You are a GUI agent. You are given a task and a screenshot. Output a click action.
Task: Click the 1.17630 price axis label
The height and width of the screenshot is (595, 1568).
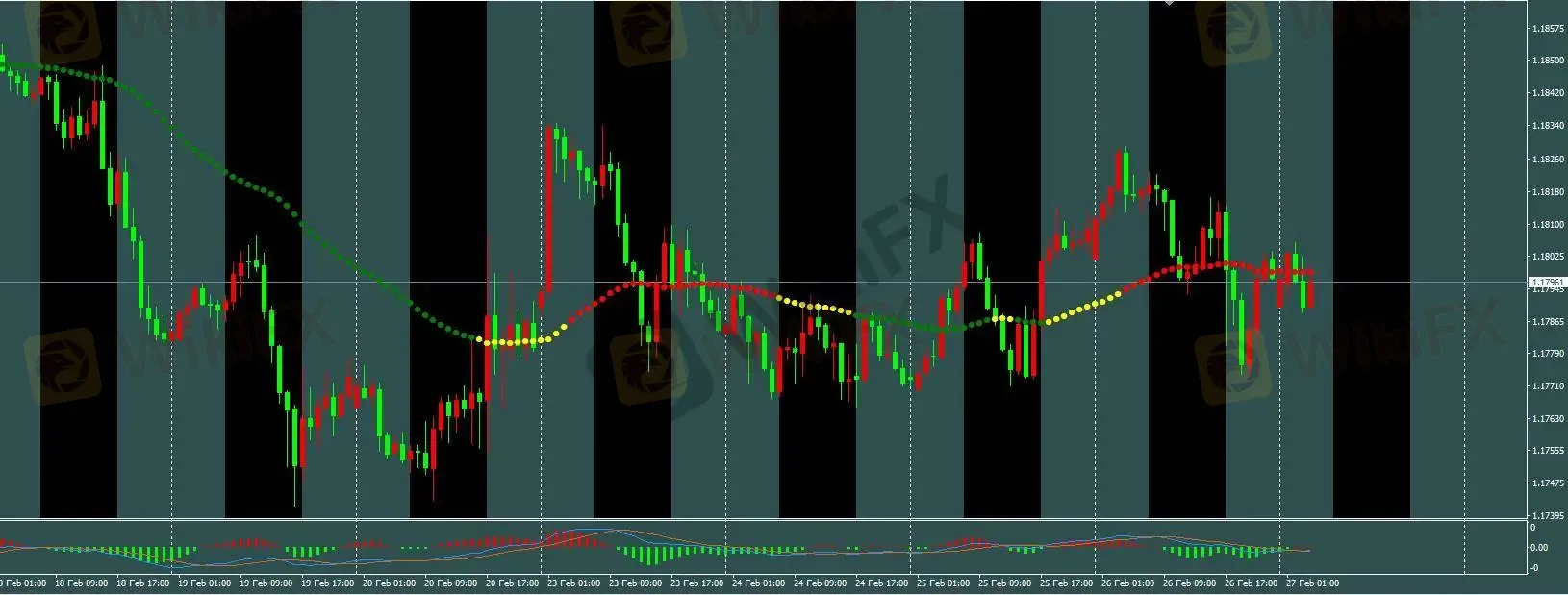(x=1548, y=419)
